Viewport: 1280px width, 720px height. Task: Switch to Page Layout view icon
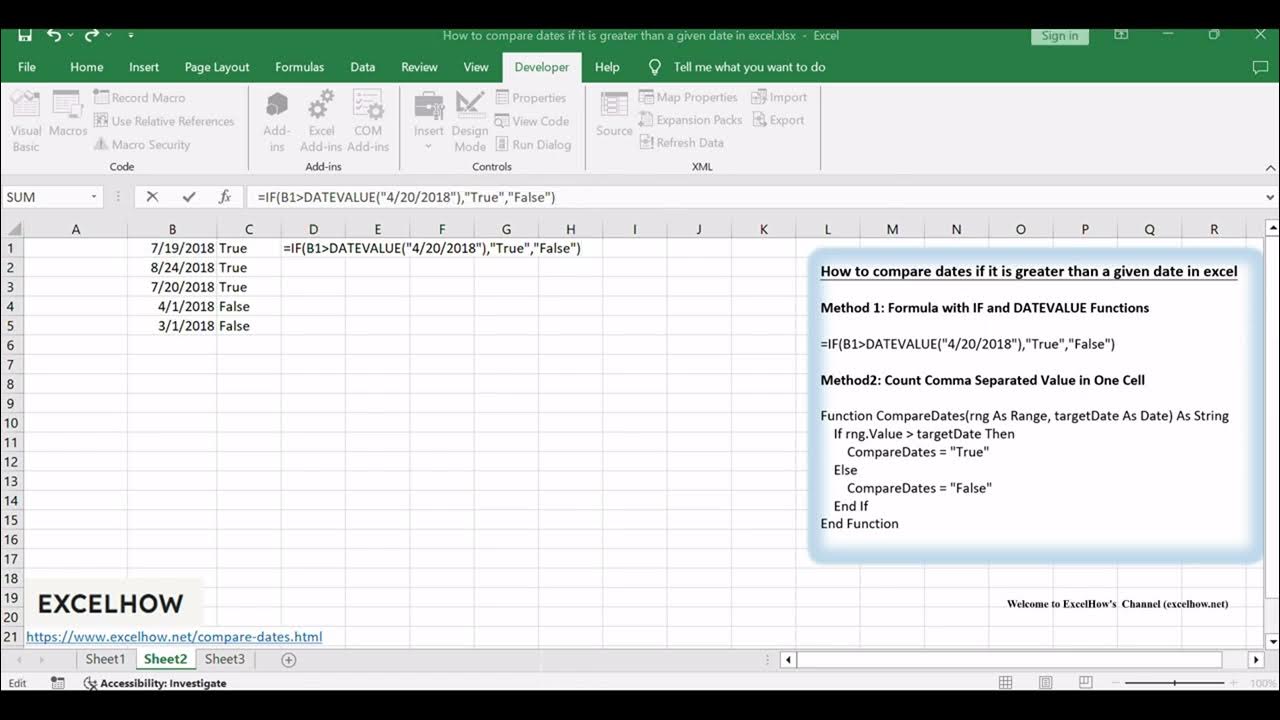click(x=1045, y=683)
